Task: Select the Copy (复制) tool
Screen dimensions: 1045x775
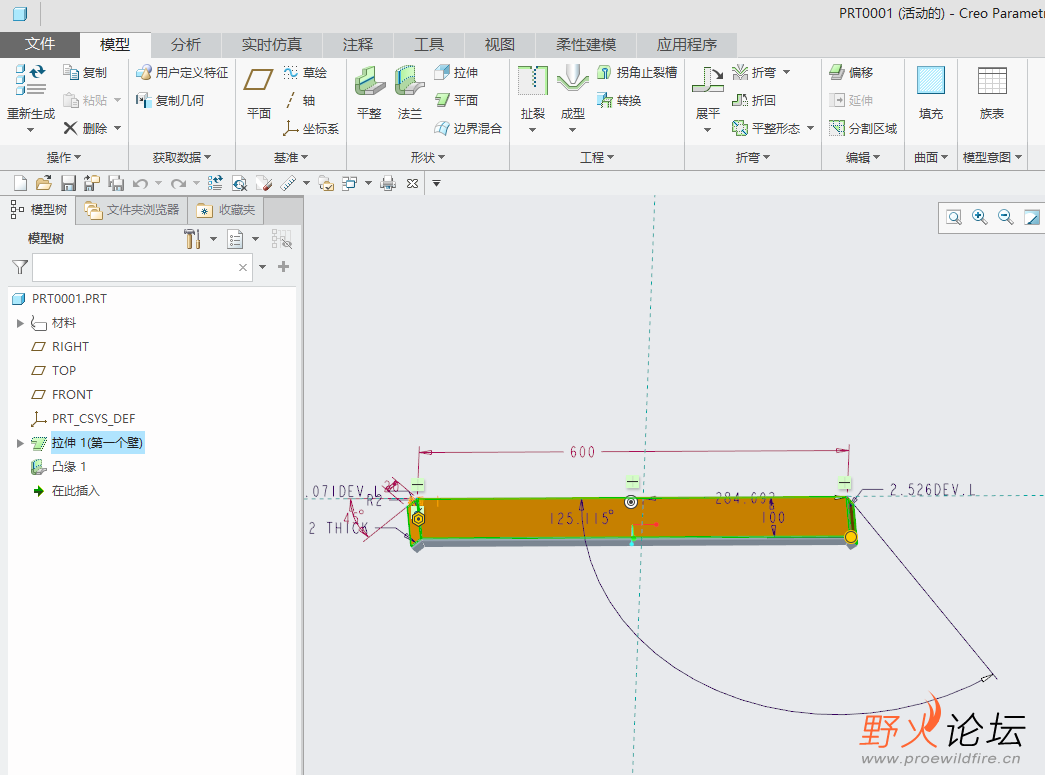Action: (85, 72)
